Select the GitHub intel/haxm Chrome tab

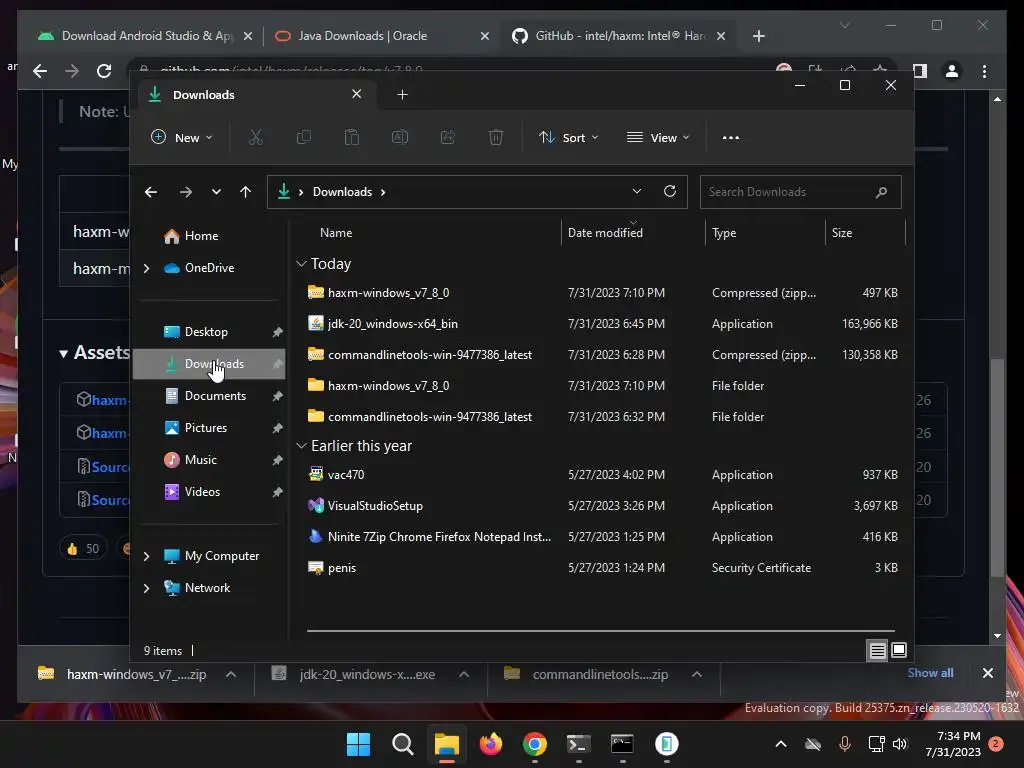pos(618,36)
